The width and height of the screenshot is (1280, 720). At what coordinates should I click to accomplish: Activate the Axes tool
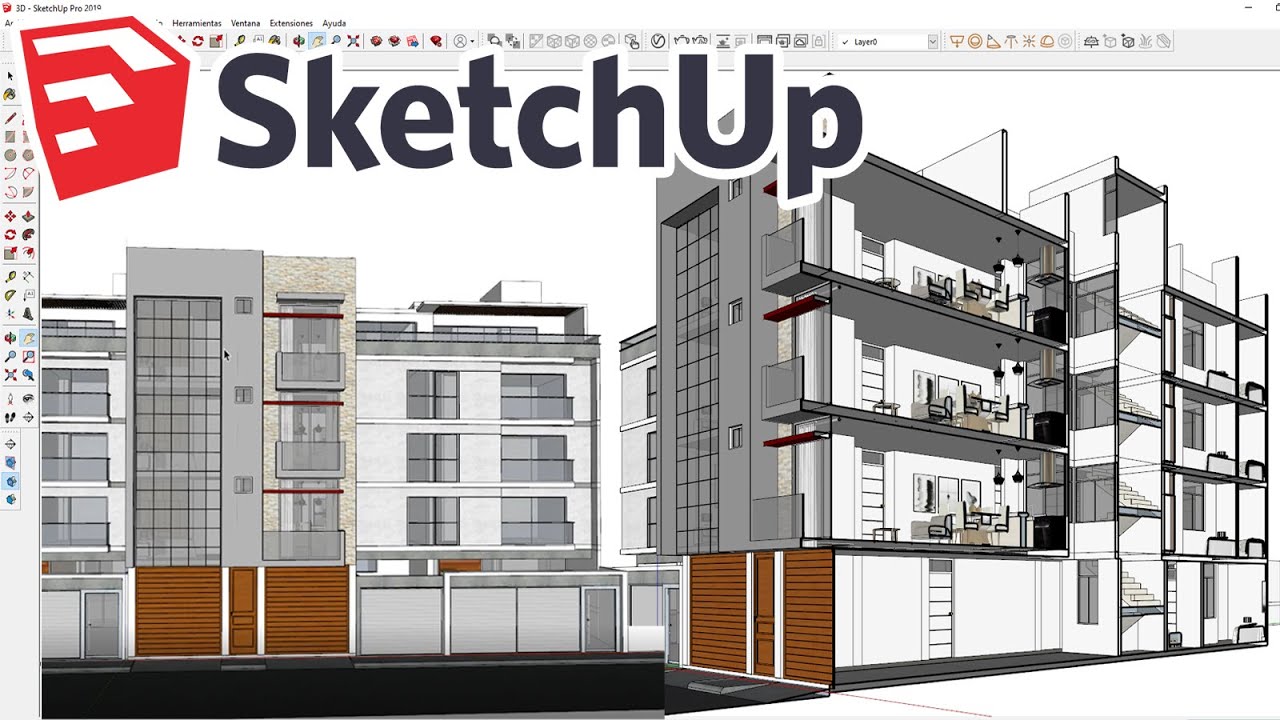(10, 313)
